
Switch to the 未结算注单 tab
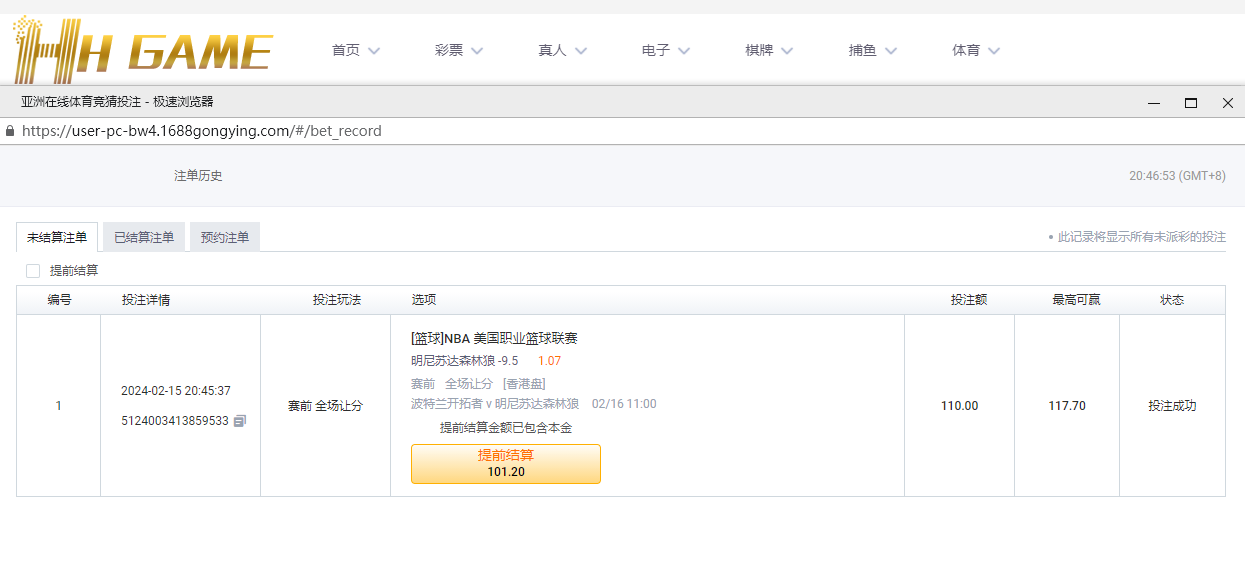coord(57,238)
